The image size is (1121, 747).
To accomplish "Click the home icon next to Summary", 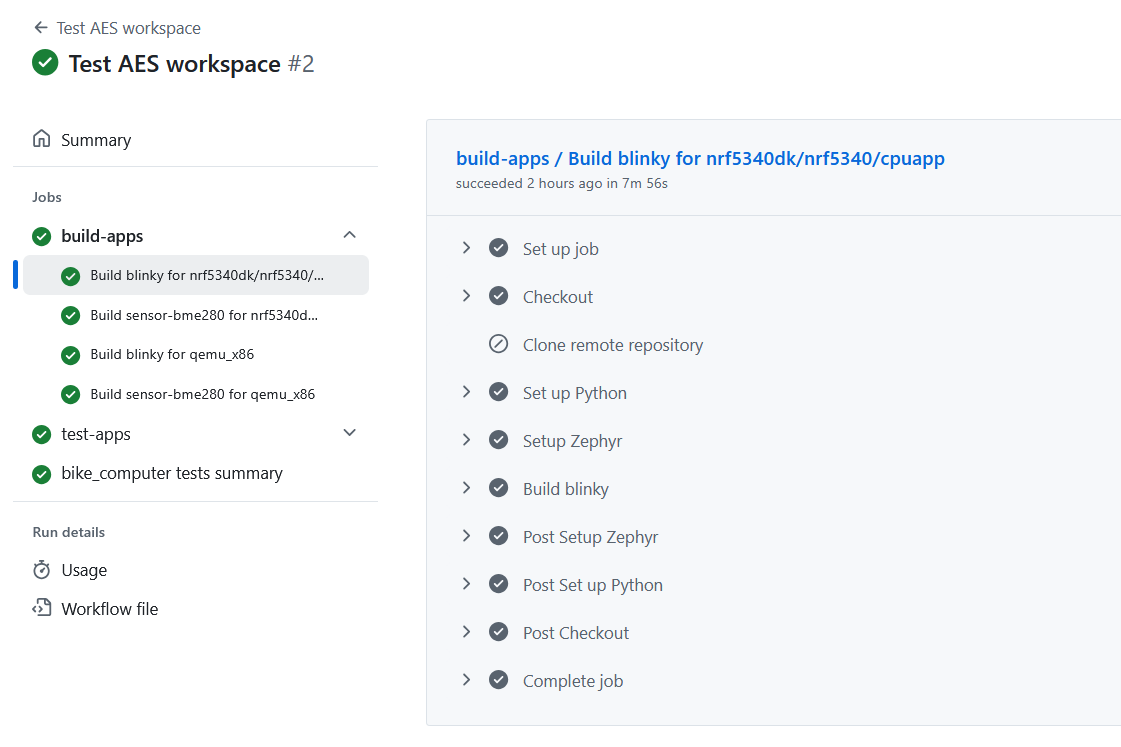I will pyautogui.click(x=41, y=139).
